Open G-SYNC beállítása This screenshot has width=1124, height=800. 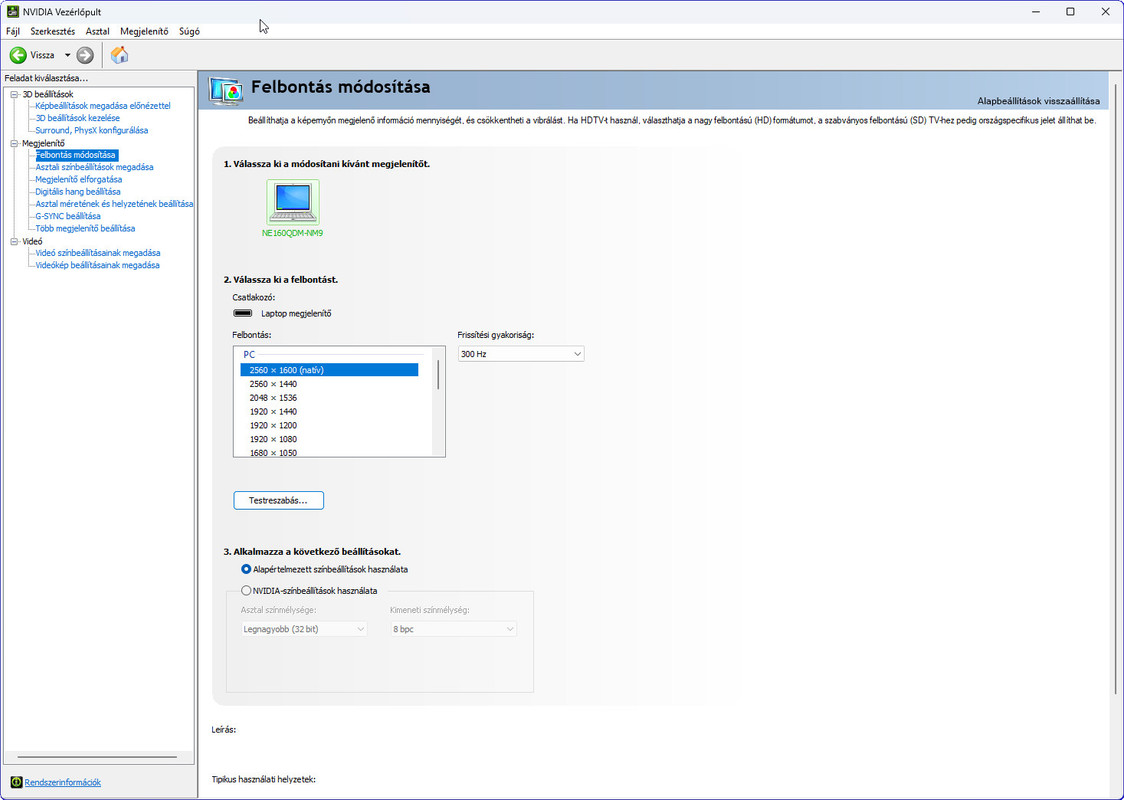click(68, 216)
